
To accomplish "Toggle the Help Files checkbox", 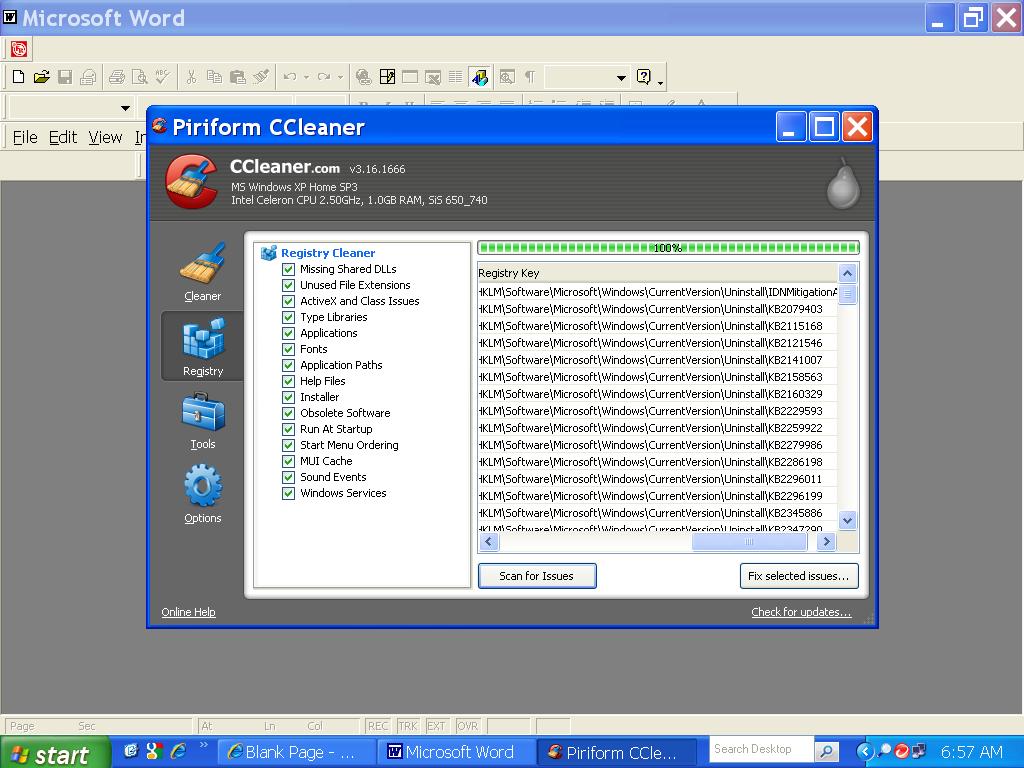I will (x=288, y=381).
